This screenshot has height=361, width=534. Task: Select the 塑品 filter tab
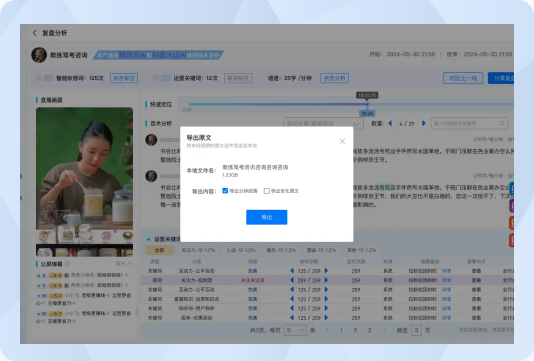click(x=321, y=250)
